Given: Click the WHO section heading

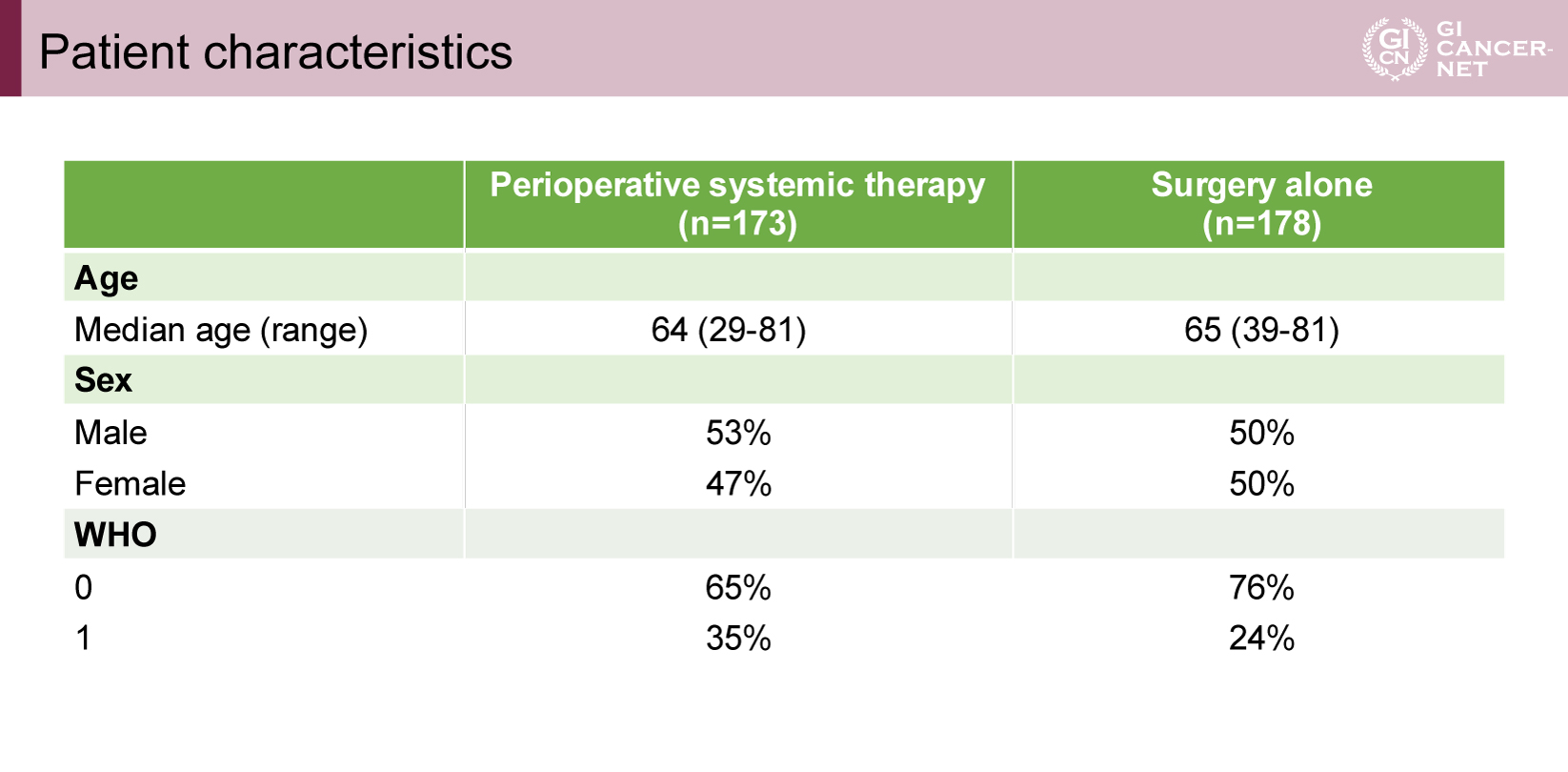Looking at the screenshot, I should (115, 535).
